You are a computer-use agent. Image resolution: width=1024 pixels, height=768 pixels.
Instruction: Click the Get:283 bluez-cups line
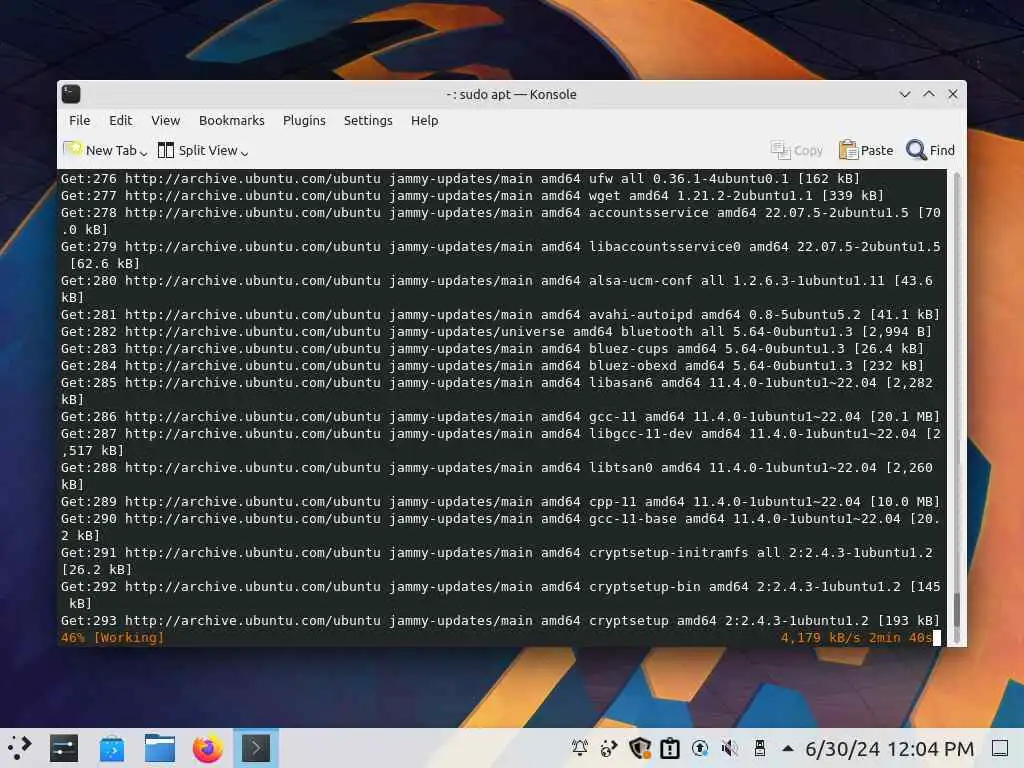[x=492, y=348]
